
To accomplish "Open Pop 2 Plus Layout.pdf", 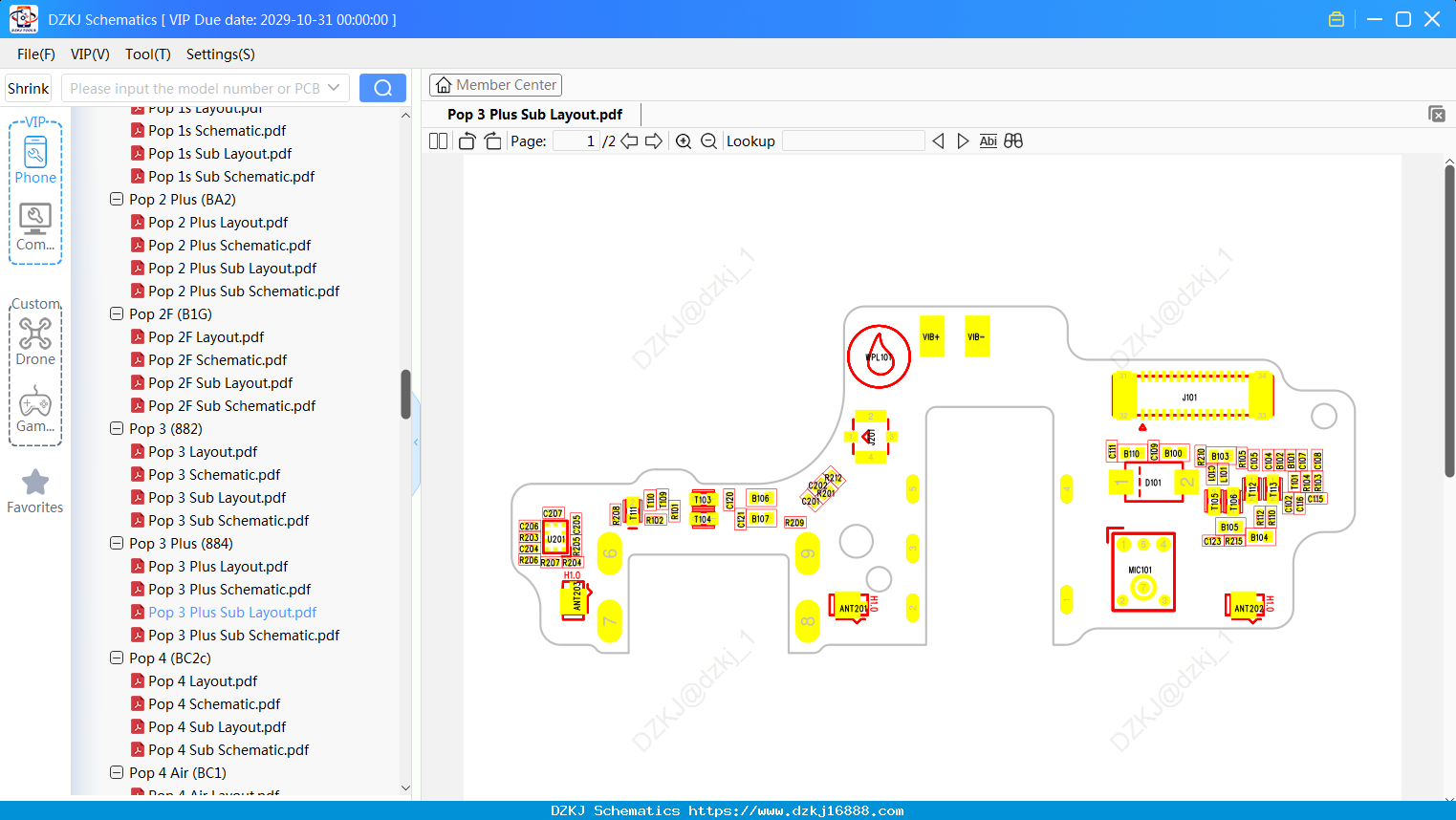I will coord(218,222).
